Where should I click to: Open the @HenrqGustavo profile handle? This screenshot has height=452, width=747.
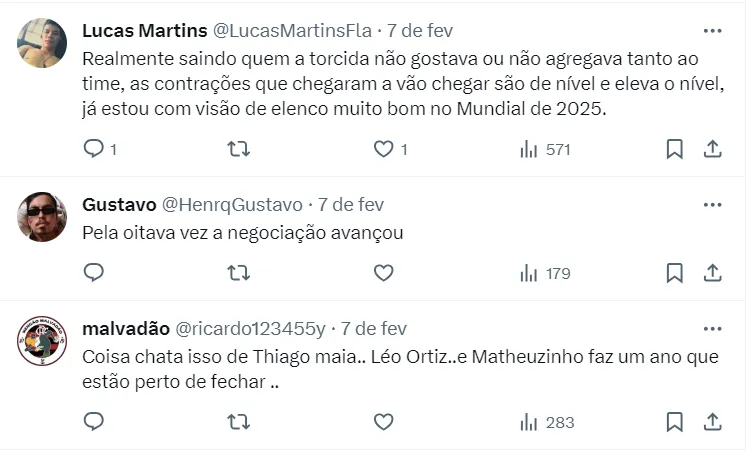pos(232,205)
